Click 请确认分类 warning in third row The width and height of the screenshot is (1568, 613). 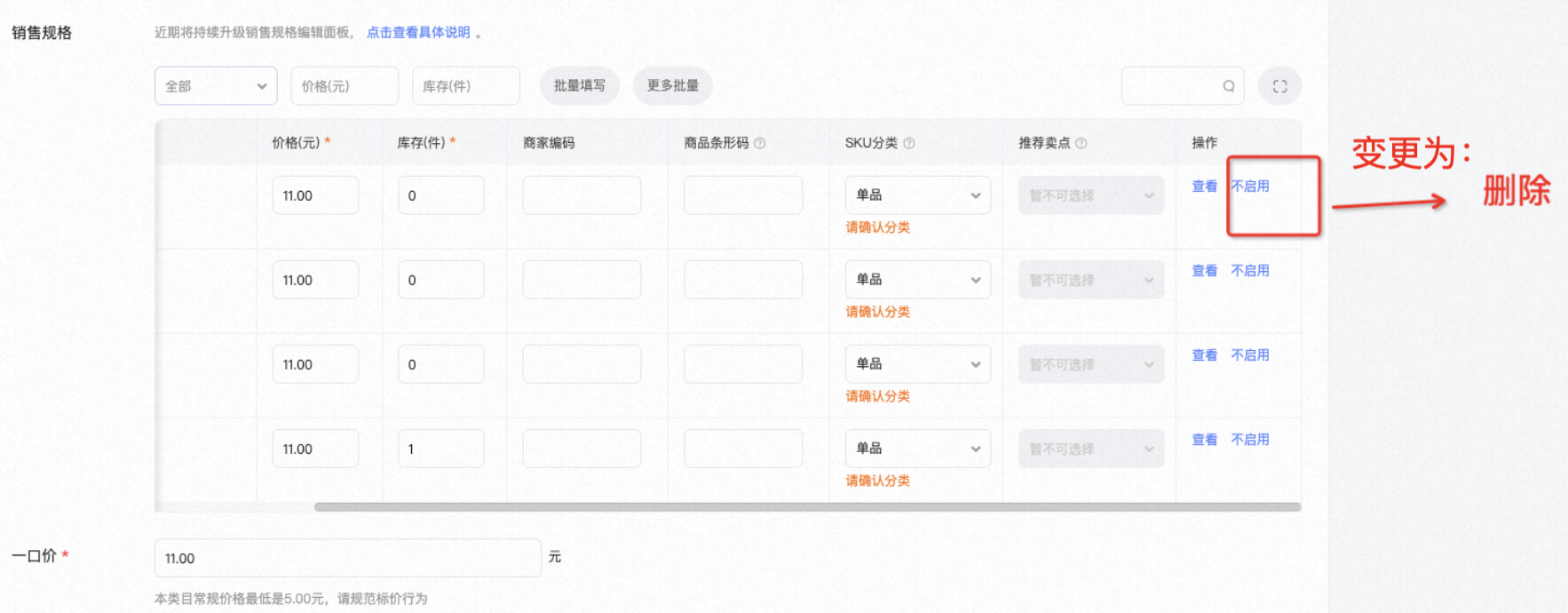tap(877, 396)
